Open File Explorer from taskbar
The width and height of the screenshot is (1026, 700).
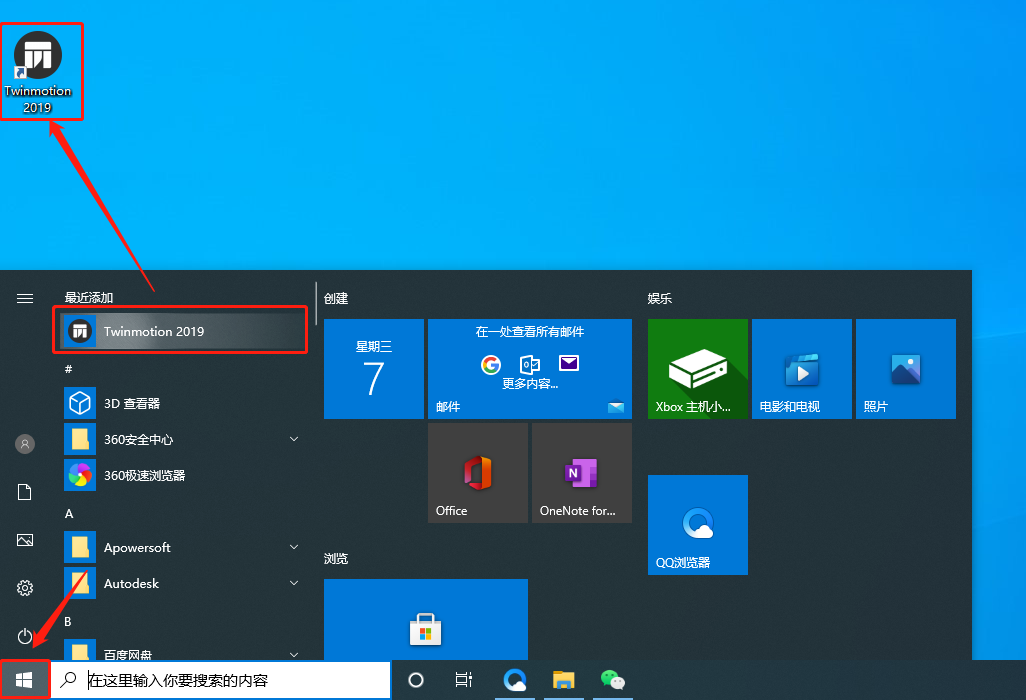563,680
